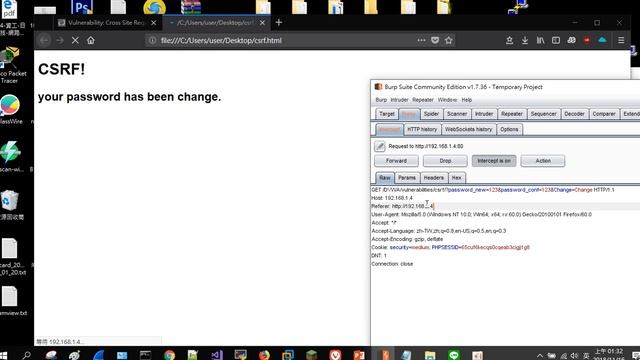Screen dimensions: 640x360
Task: Open Firefox from the Windows taskbar
Action: coord(264,355)
